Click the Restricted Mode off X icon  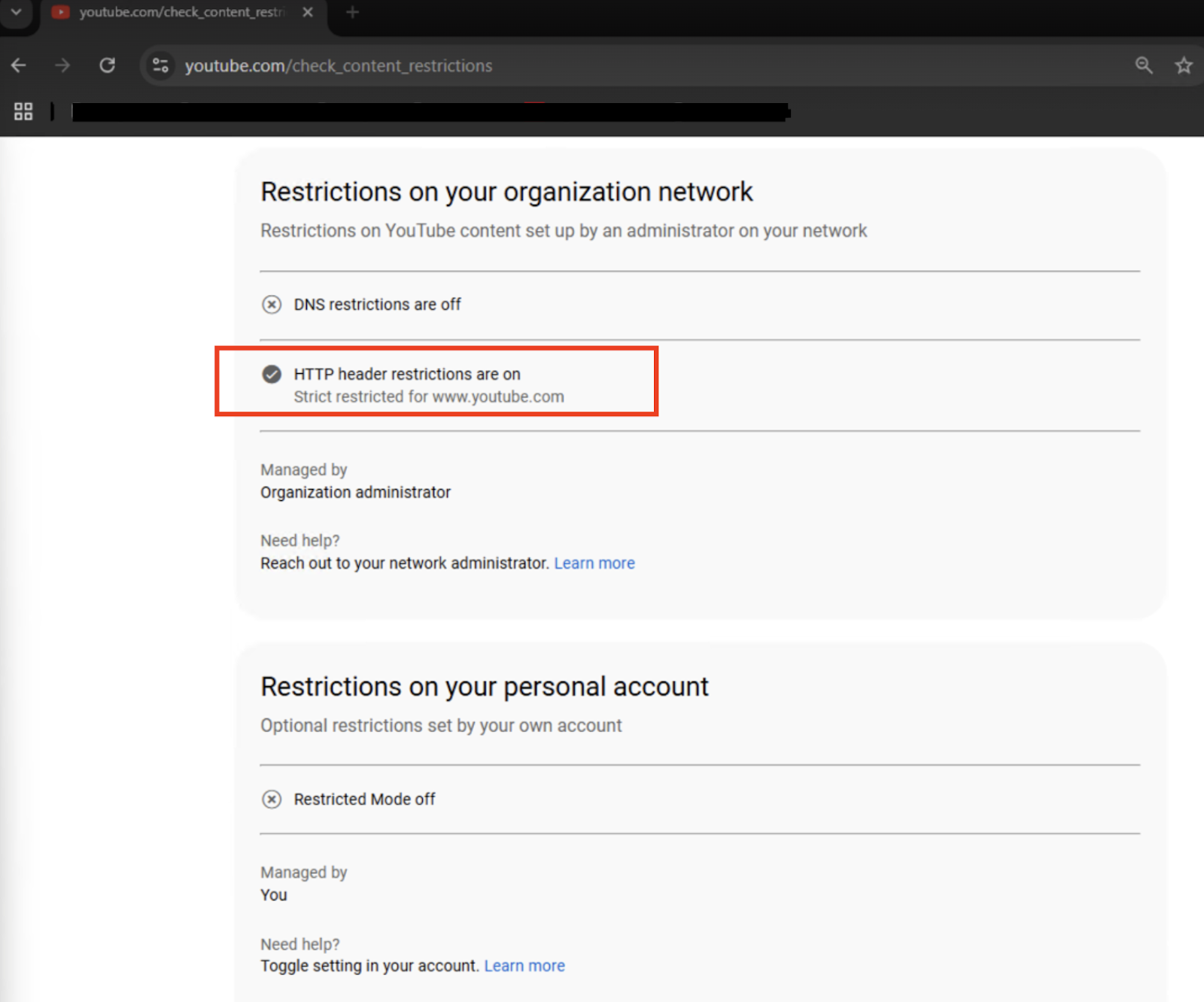tap(272, 799)
